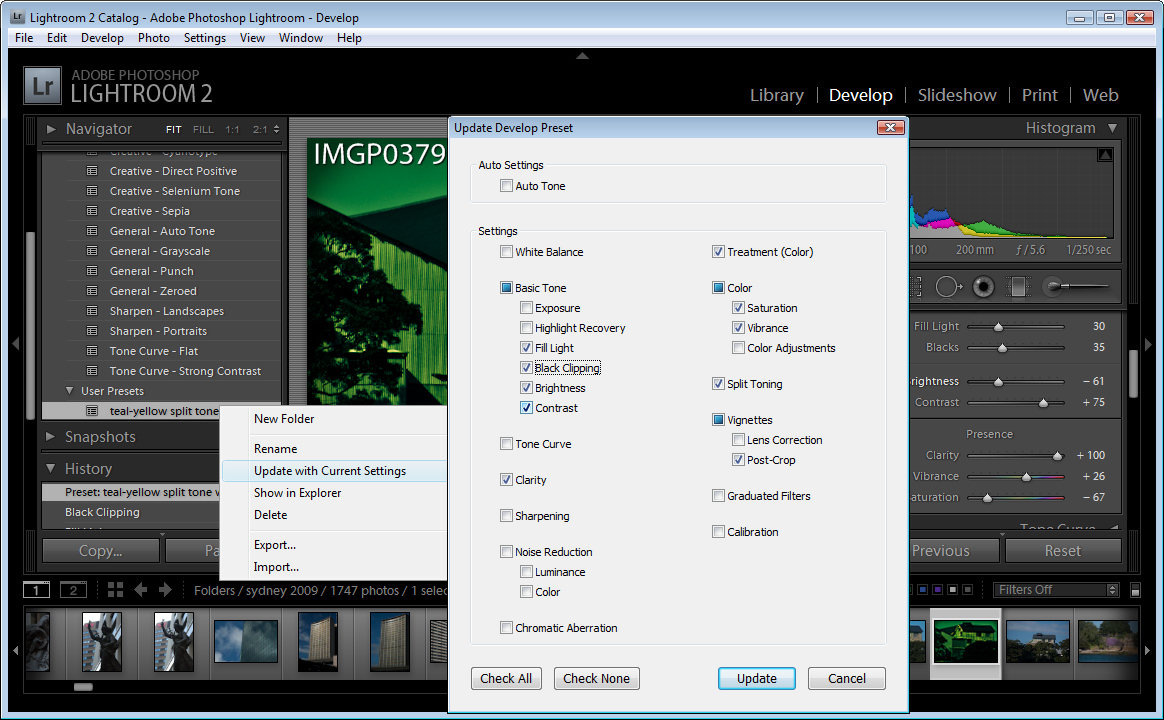Set Navigator zoom to FILL
Image resolution: width=1164 pixels, height=720 pixels.
203,129
